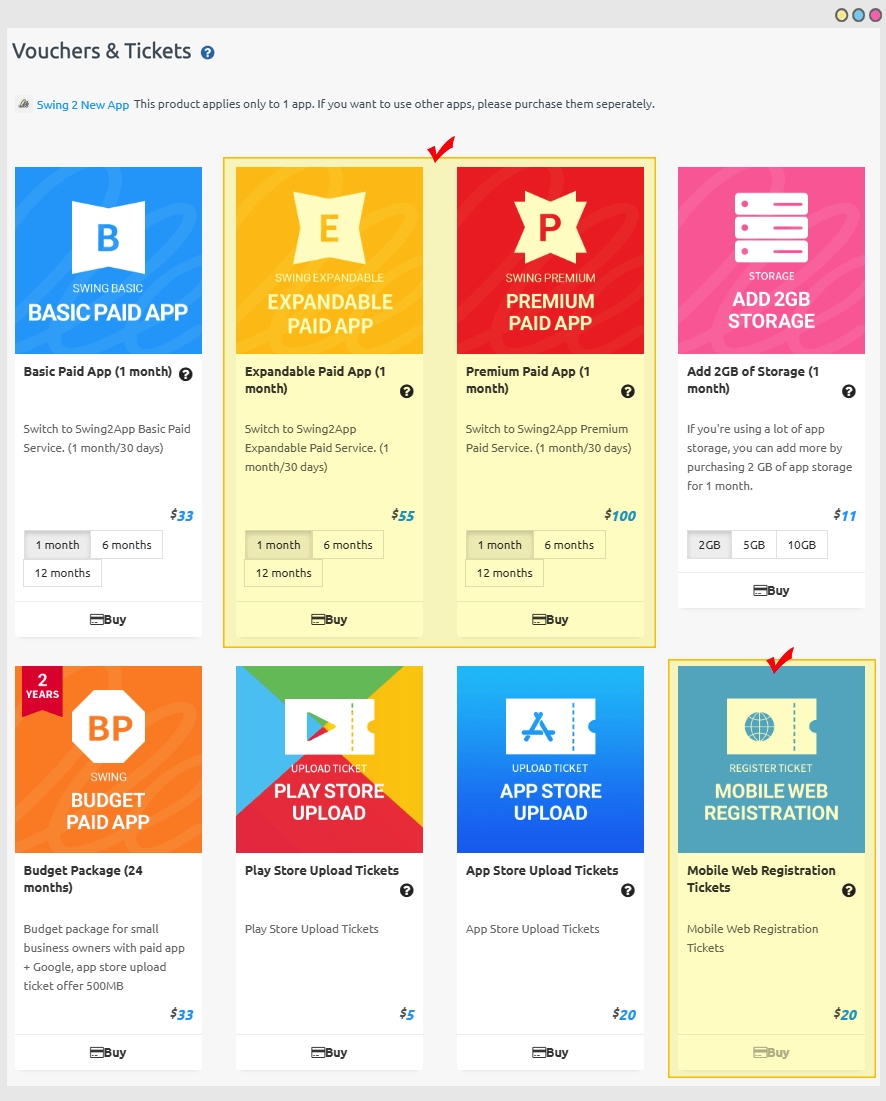
Task: Select 12 months for Expandable Paid App
Action: click(284, 573)
